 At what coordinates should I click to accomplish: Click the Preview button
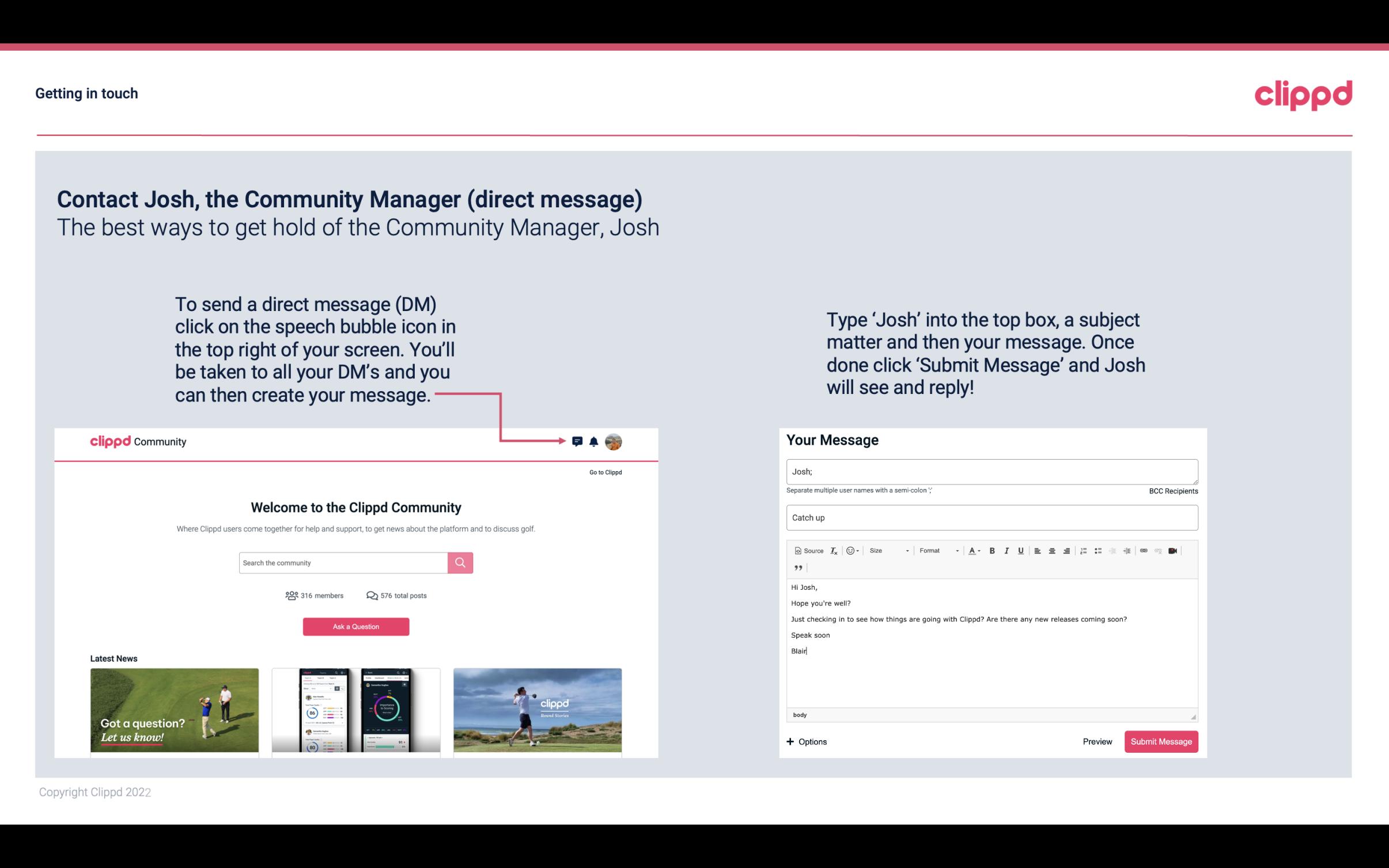pyautogui.click(x=1097, y=741)
